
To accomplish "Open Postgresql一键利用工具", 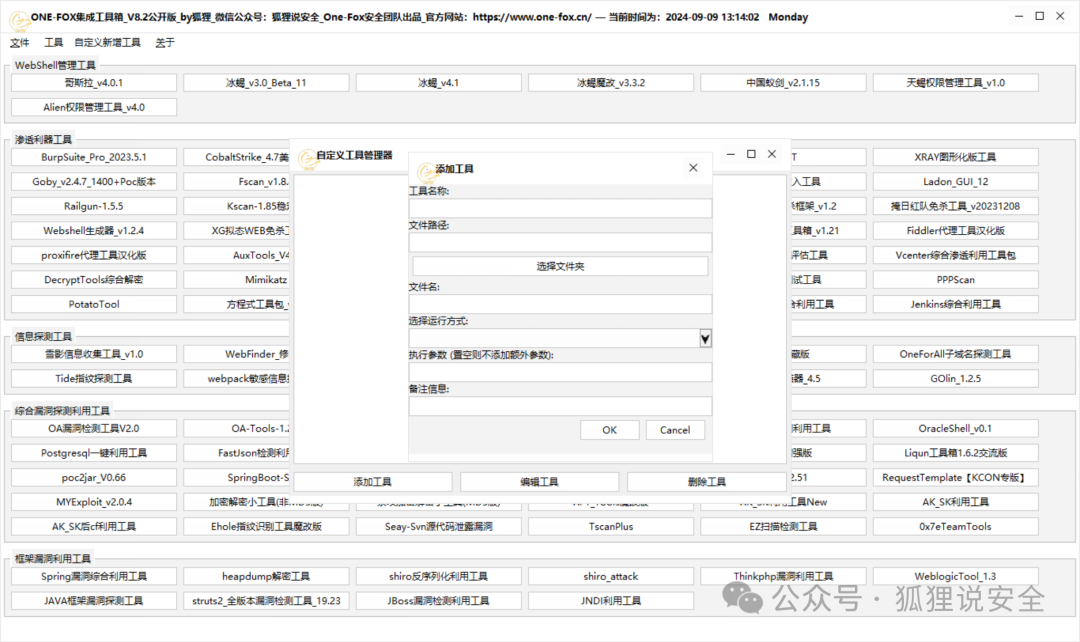I will (94, 453).
